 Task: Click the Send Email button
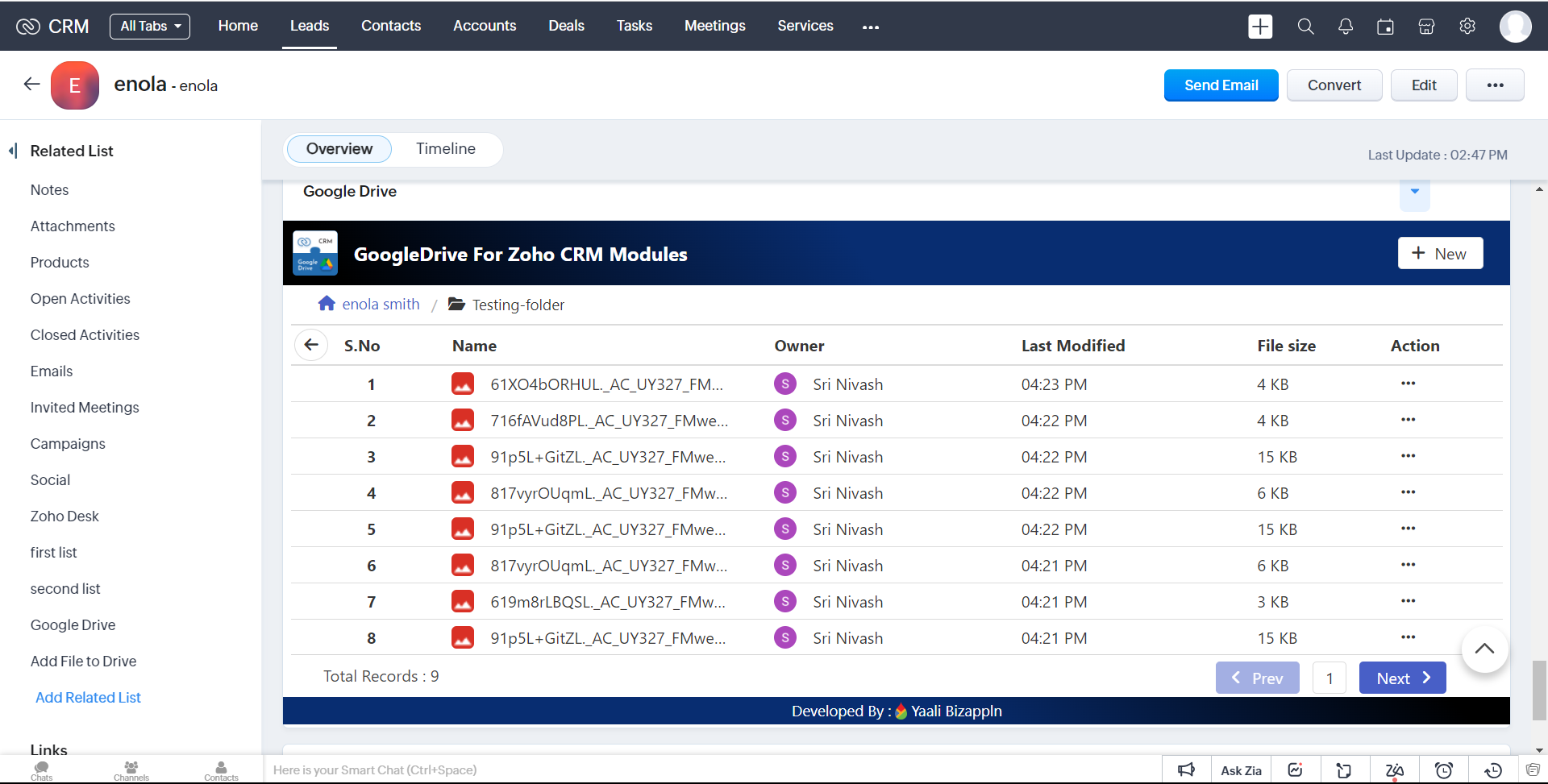[x=1221, y=85]
